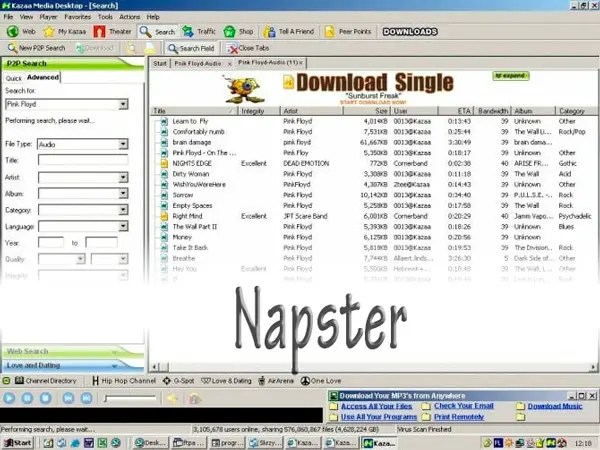Viewport: 600px width, 450px height.
Task: Select the Dirty Woman result
Action: pos(191,174)
